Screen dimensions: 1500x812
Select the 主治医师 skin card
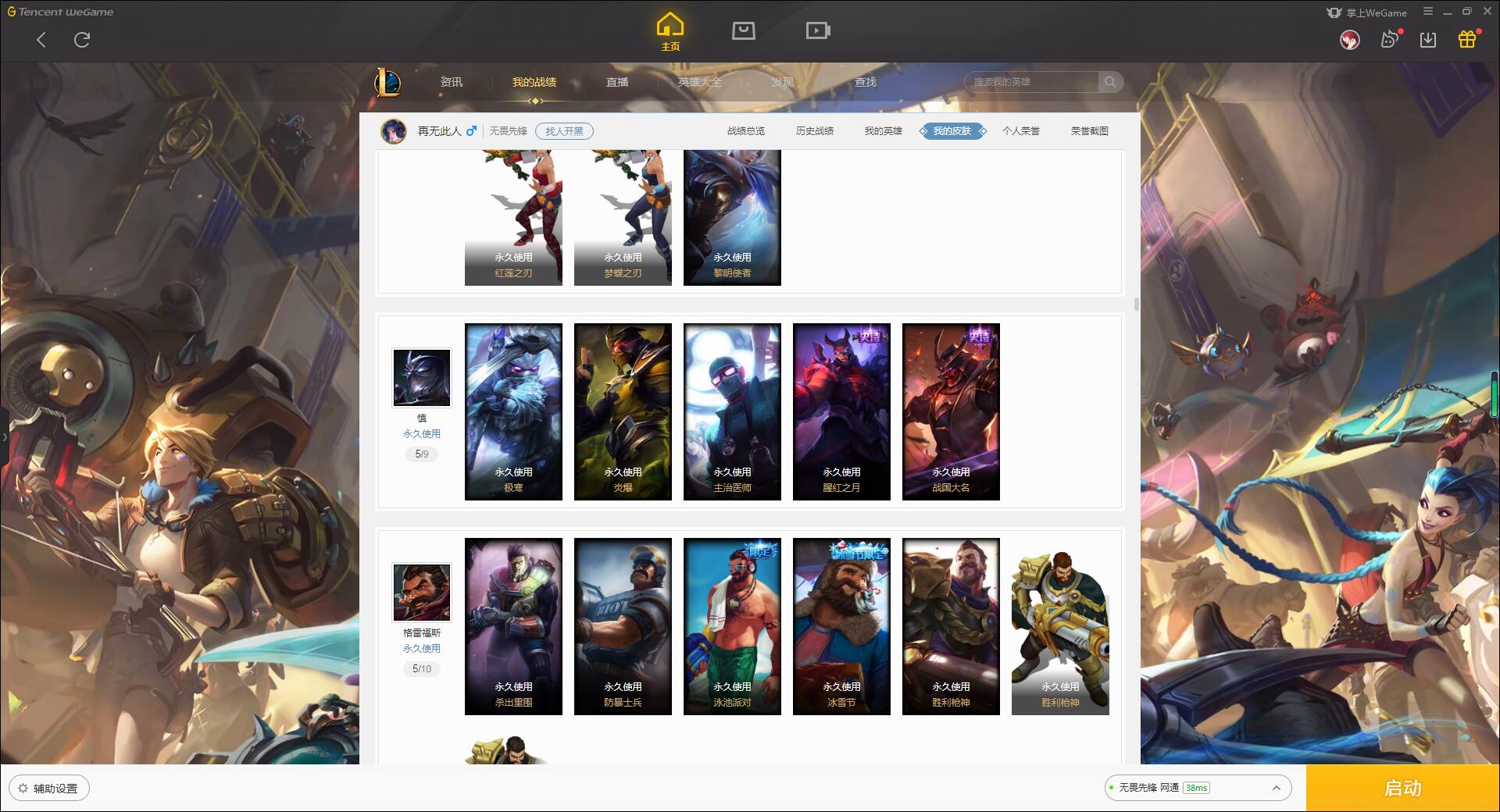(x=732, y=411)
